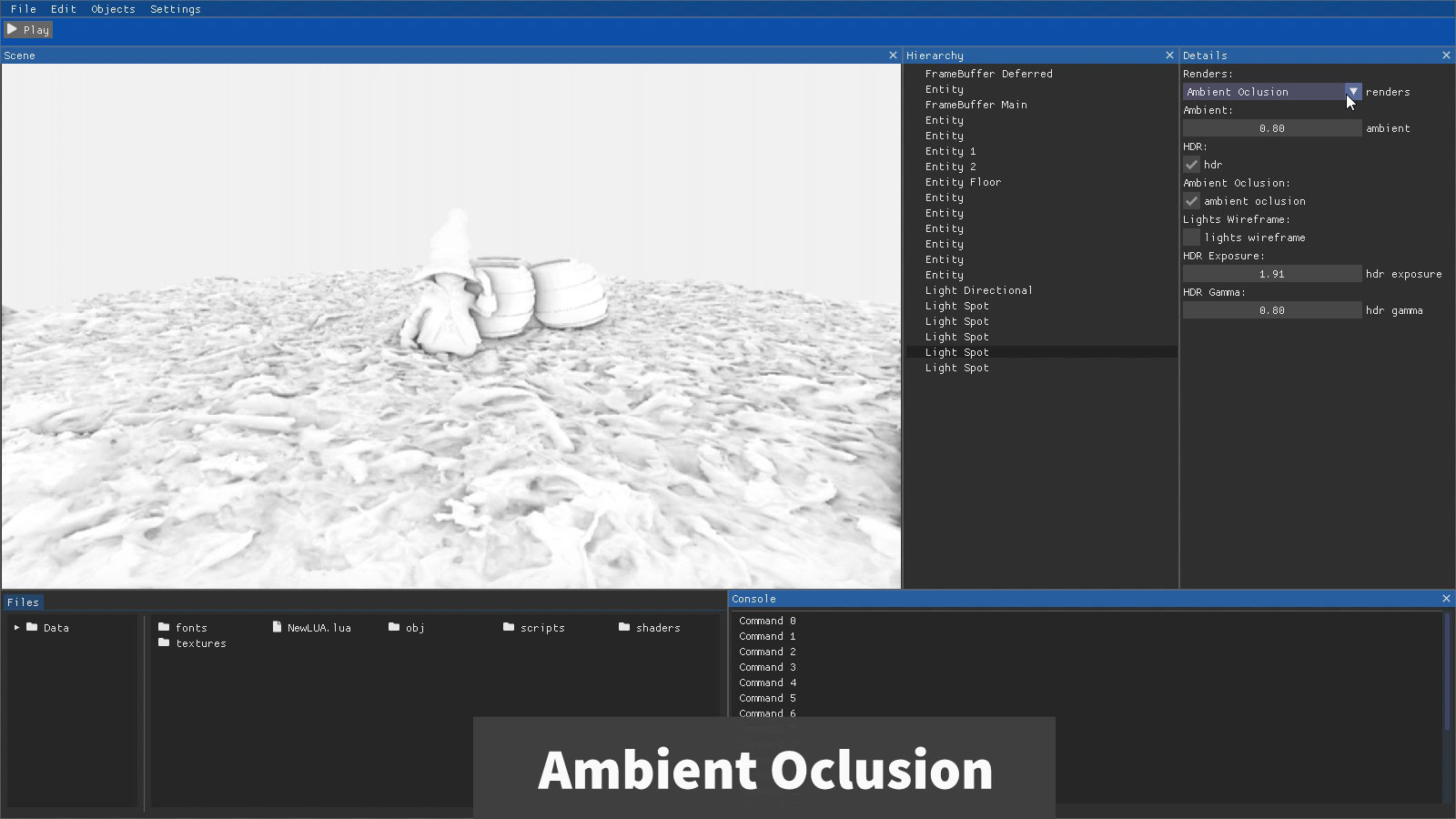
Task: Uncheck the ambient oclusion checkbox
Action: (1191, 201)
